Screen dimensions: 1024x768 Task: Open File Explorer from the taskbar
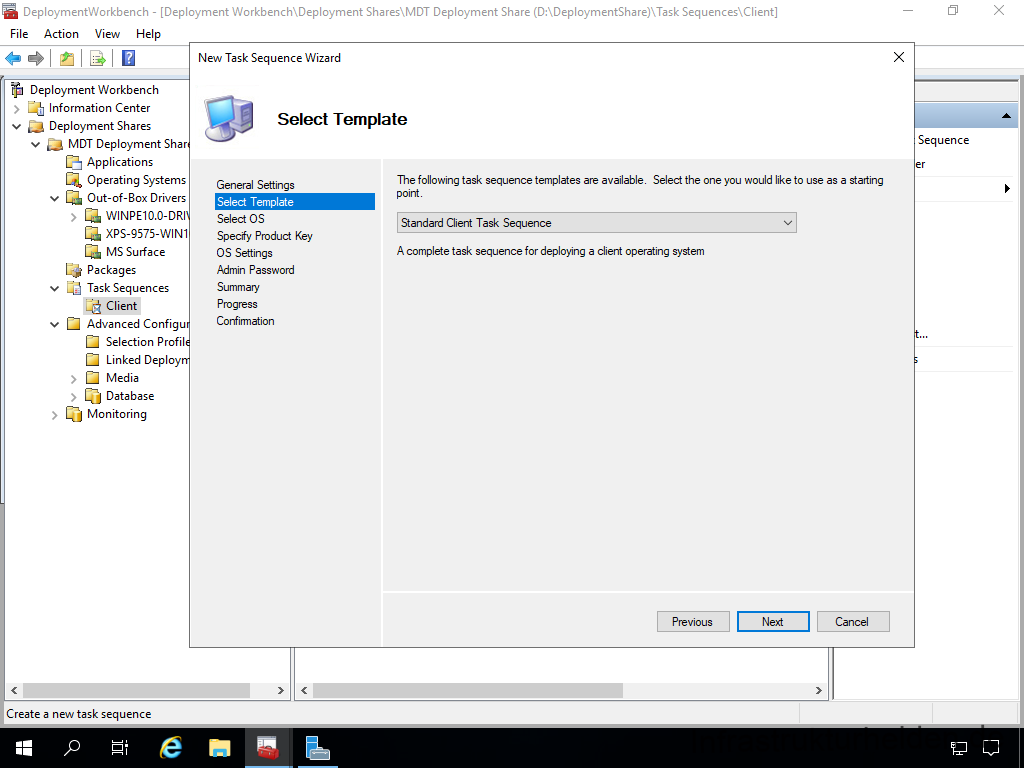[219, 748]
